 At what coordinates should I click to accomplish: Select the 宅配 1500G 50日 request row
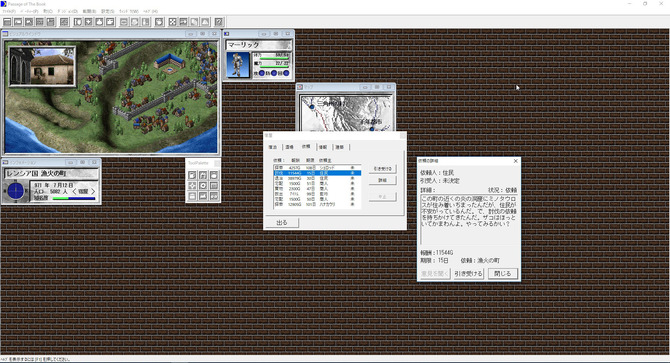[317, 199]
